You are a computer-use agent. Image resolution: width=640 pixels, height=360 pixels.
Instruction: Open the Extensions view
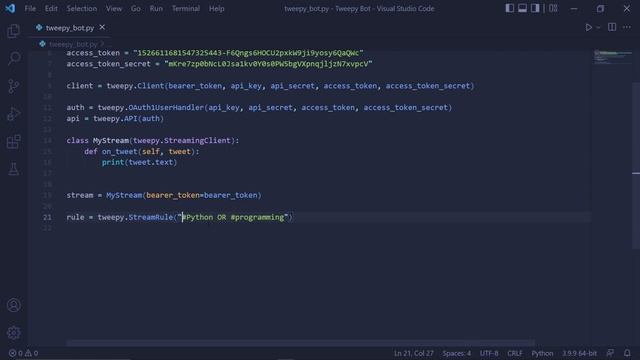coord(13,142)
